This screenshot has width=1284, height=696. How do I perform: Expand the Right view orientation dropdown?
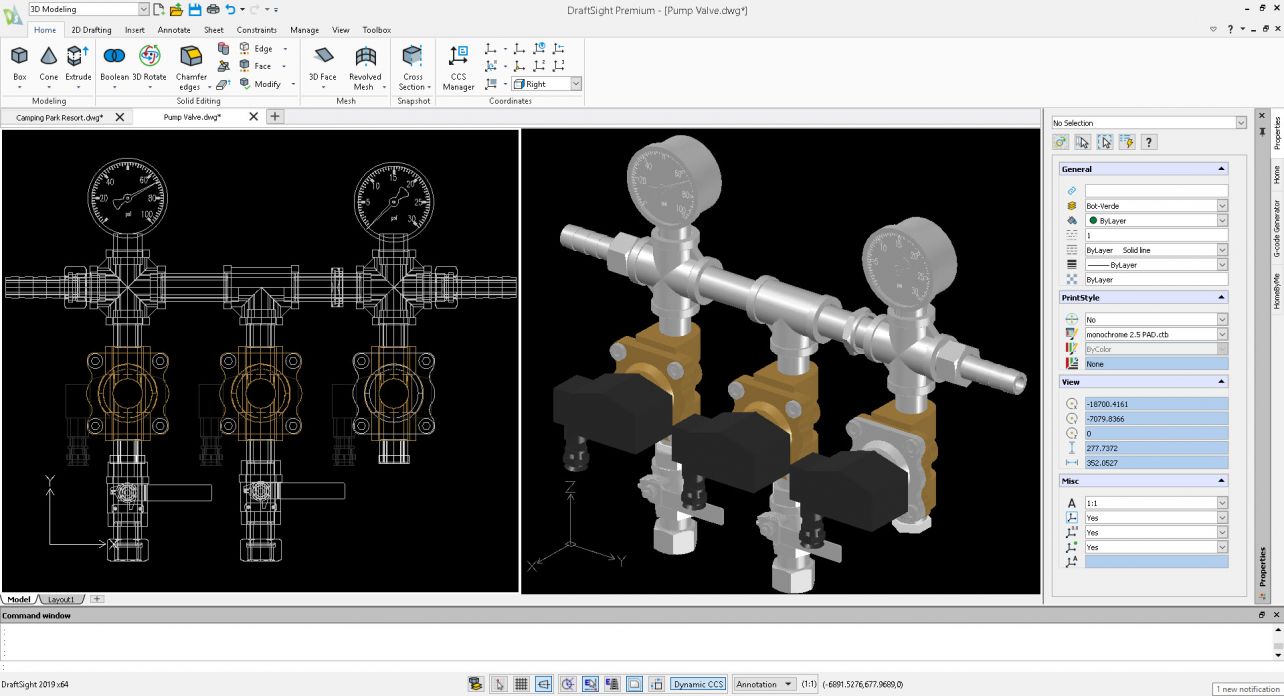click(x=576, y=84)
